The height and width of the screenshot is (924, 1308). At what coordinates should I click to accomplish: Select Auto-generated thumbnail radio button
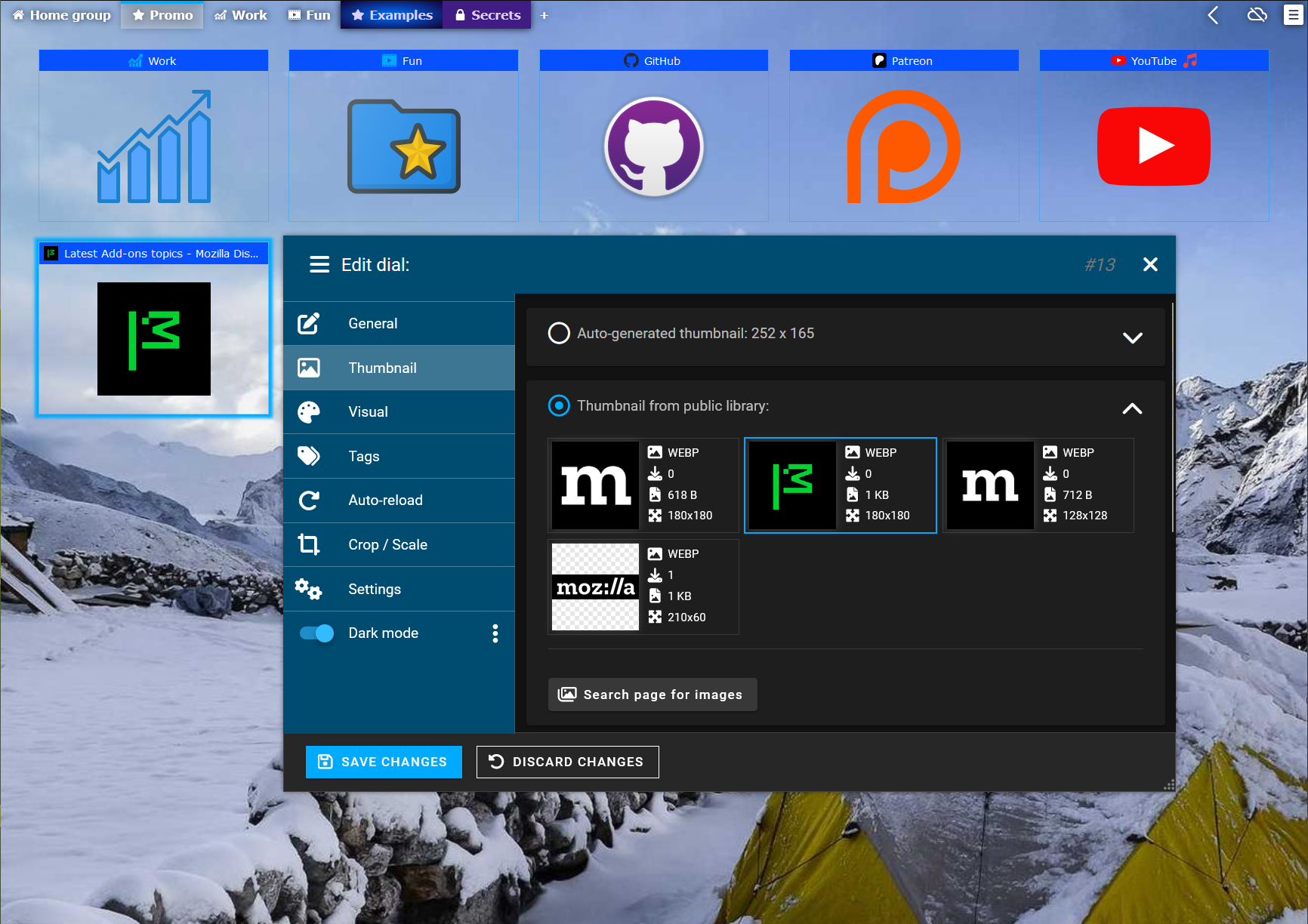[x=559, y=333]
